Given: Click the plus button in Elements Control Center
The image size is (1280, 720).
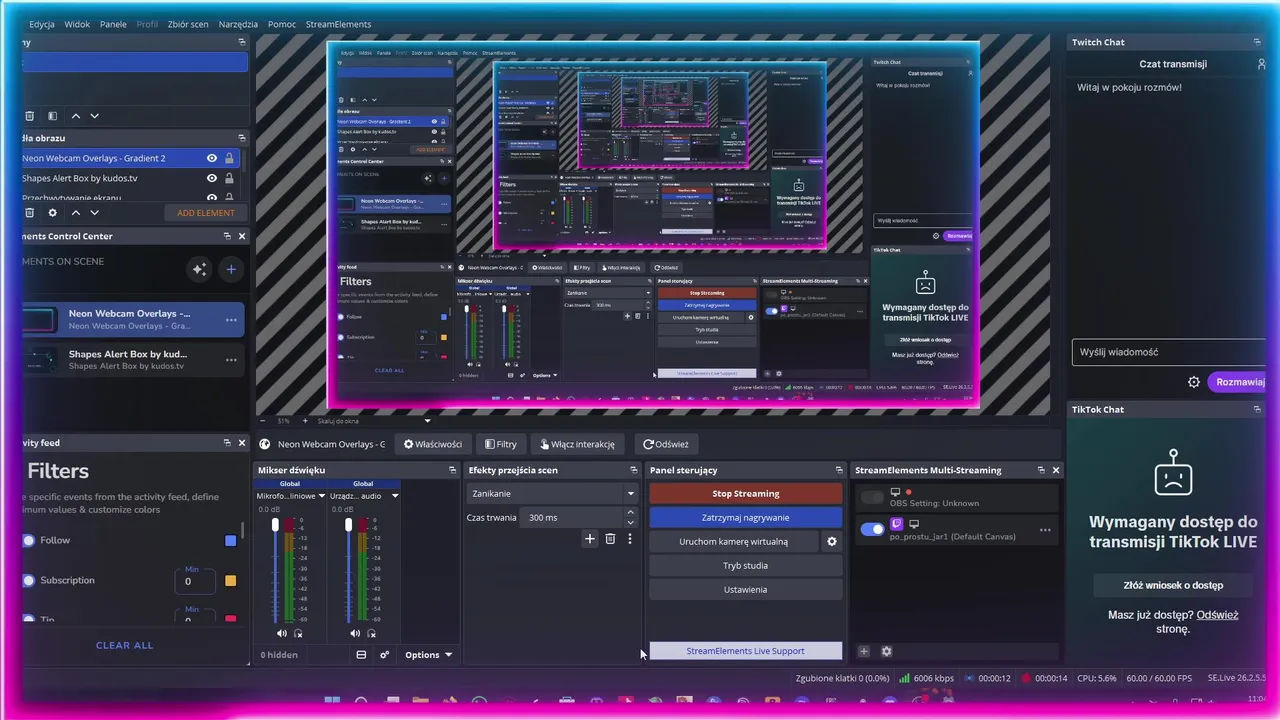Looking at the screenshot, I should click(231, 269).
